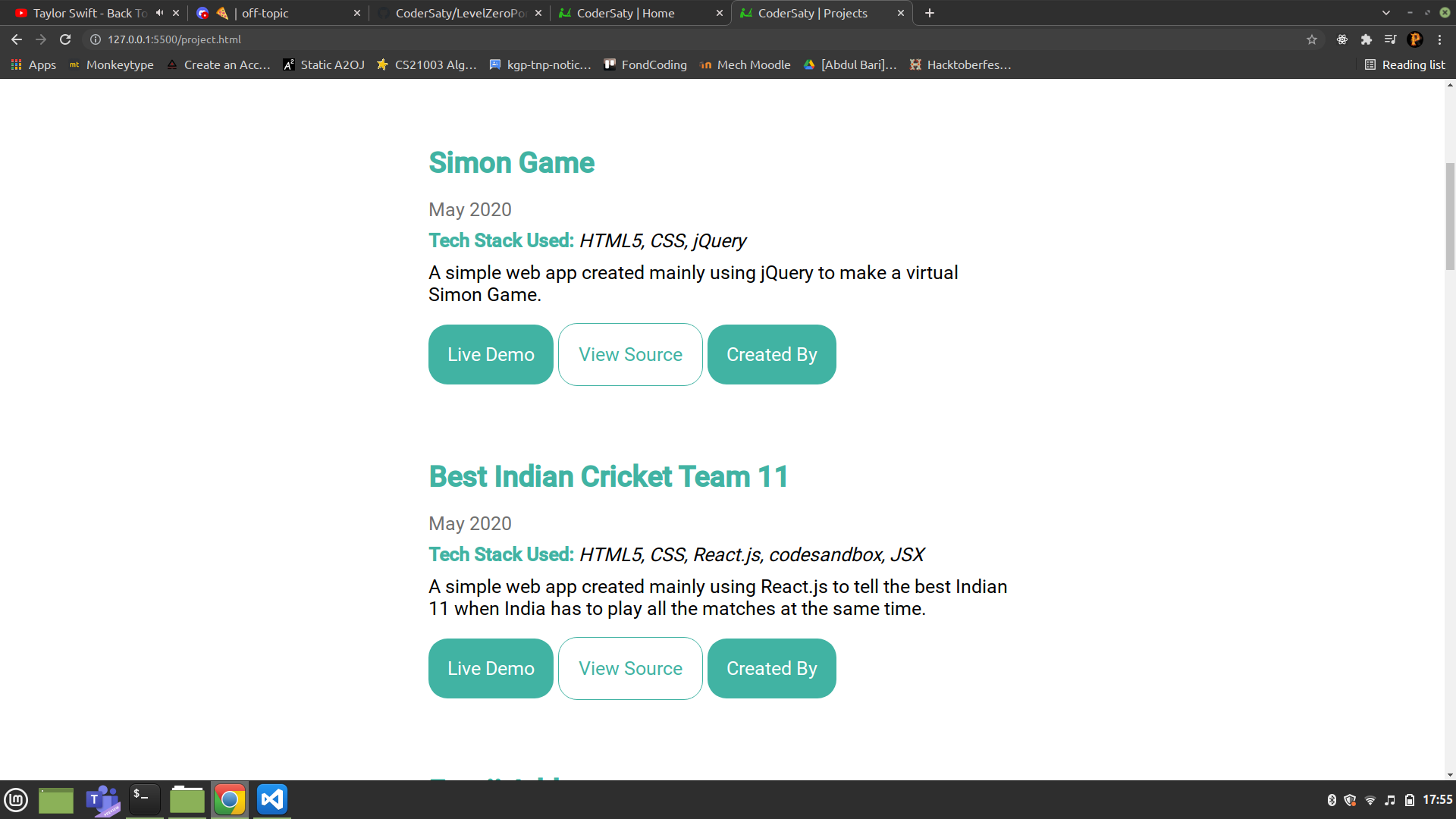The height and width of the screenshot is (819, 1456).
Task: Toggle Bluetooth from the system tray icon
Action: click(x=1332, y=800)
